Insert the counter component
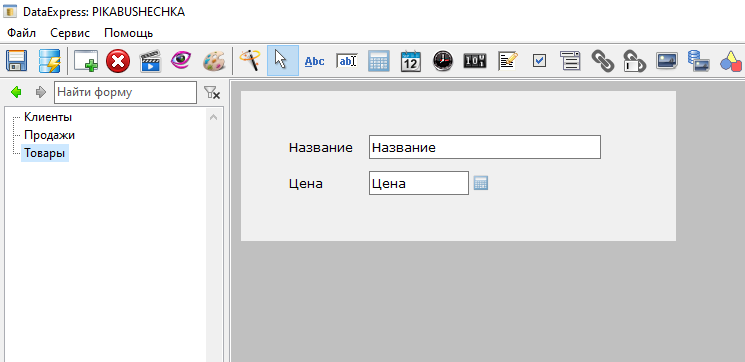This screenshot has width=745, height=362. click(475, 61)
